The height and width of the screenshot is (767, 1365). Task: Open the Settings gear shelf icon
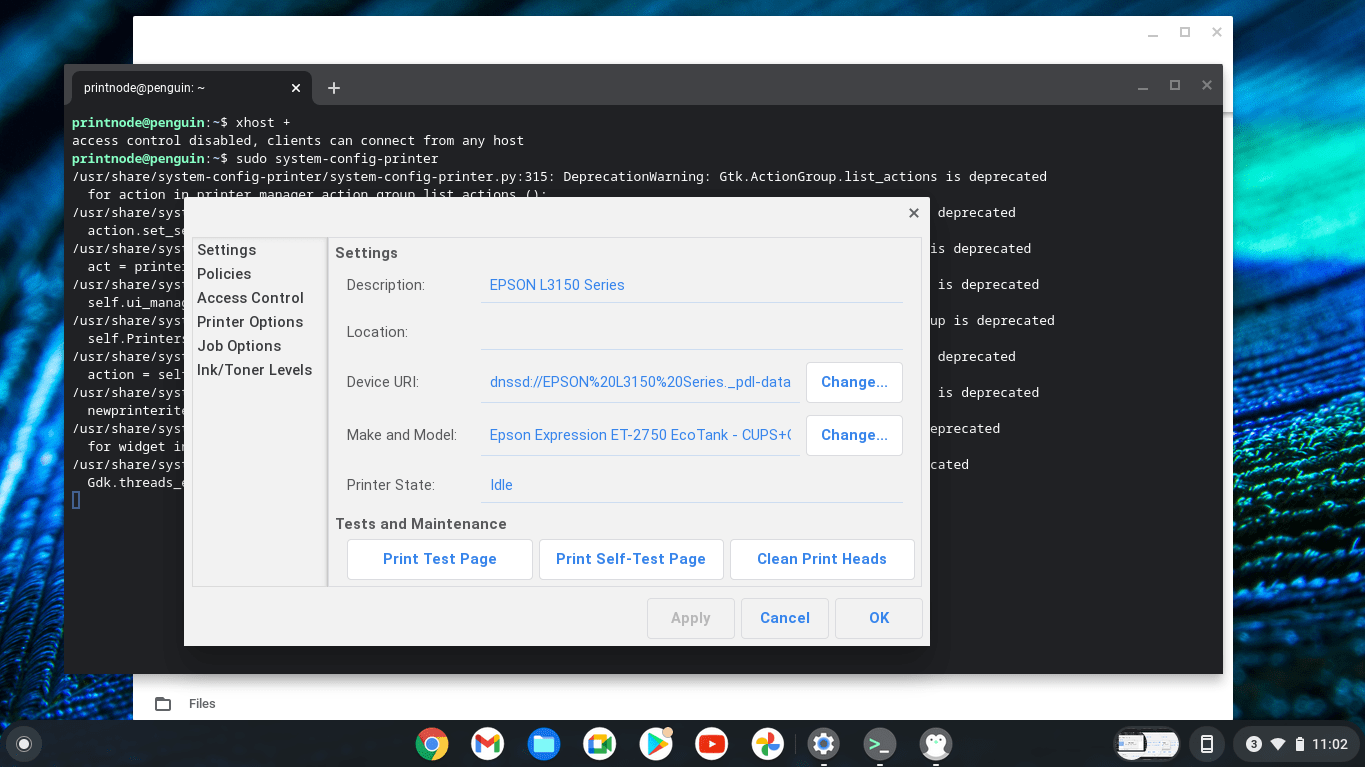pos(824,744)
